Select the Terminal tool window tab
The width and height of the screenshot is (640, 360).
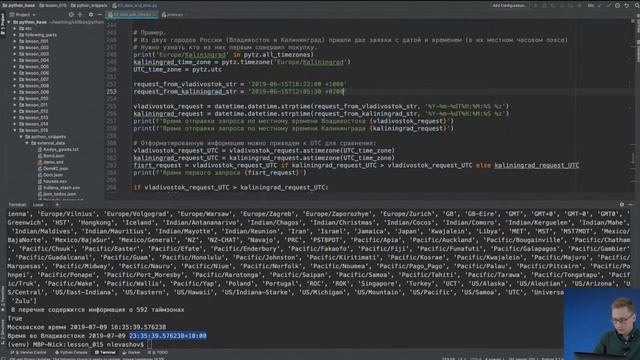[x=105, y=352]
